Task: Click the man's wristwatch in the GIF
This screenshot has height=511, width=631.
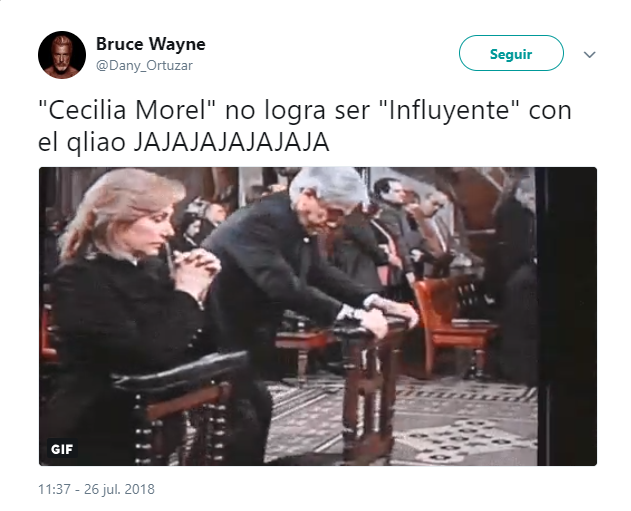Action: [347, 312]
